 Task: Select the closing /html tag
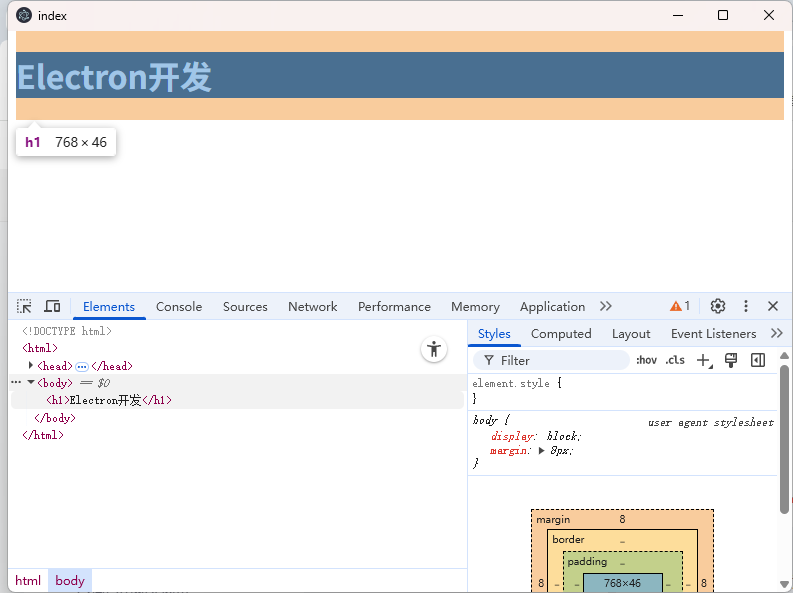pos(43,435)
